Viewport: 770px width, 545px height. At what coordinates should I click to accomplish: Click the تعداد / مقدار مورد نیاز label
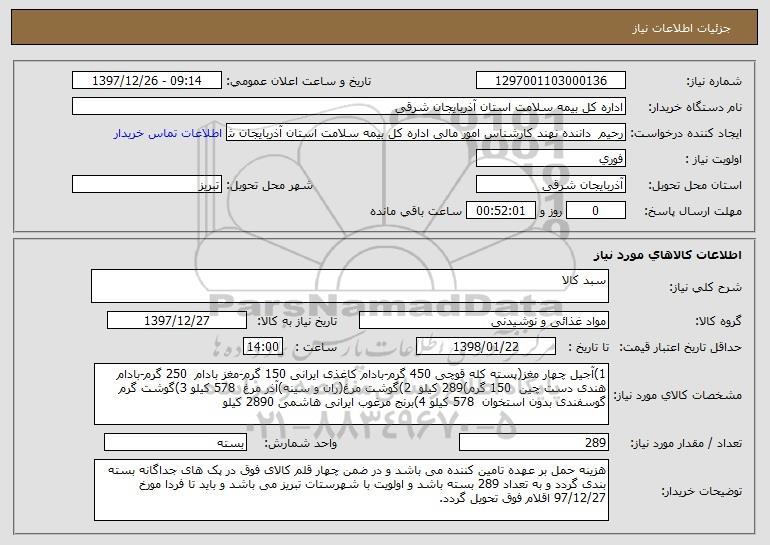pos(686,444)
